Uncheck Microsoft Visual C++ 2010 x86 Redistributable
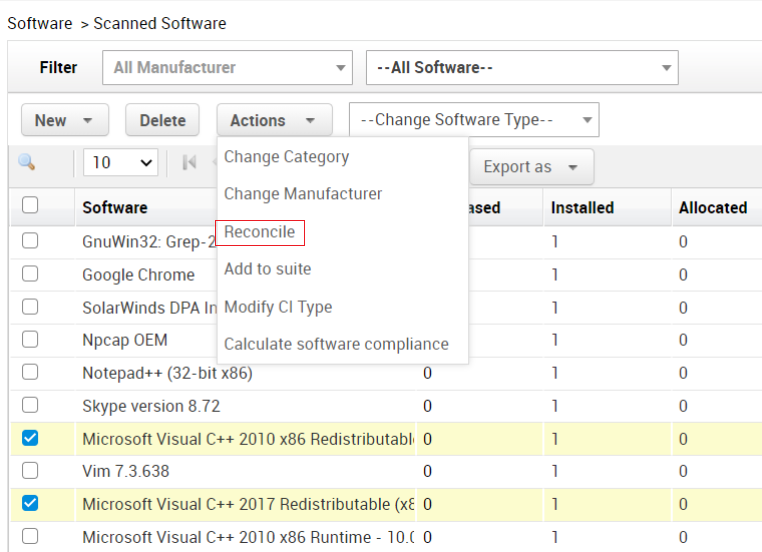 click(x=30, y=438)
